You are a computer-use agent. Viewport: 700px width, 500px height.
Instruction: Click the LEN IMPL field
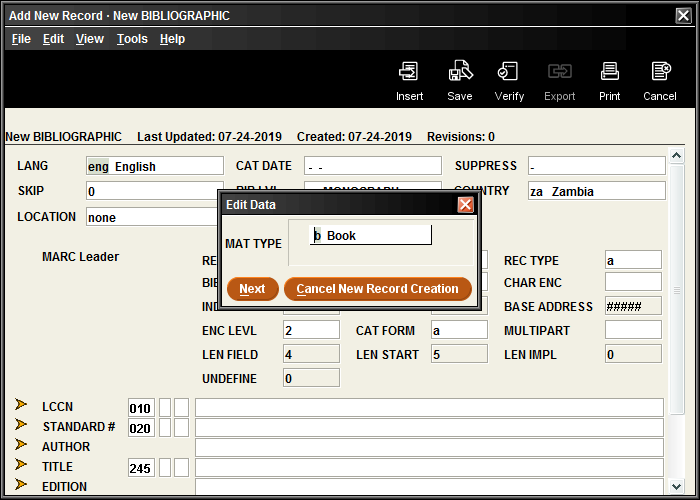[633, 354]
